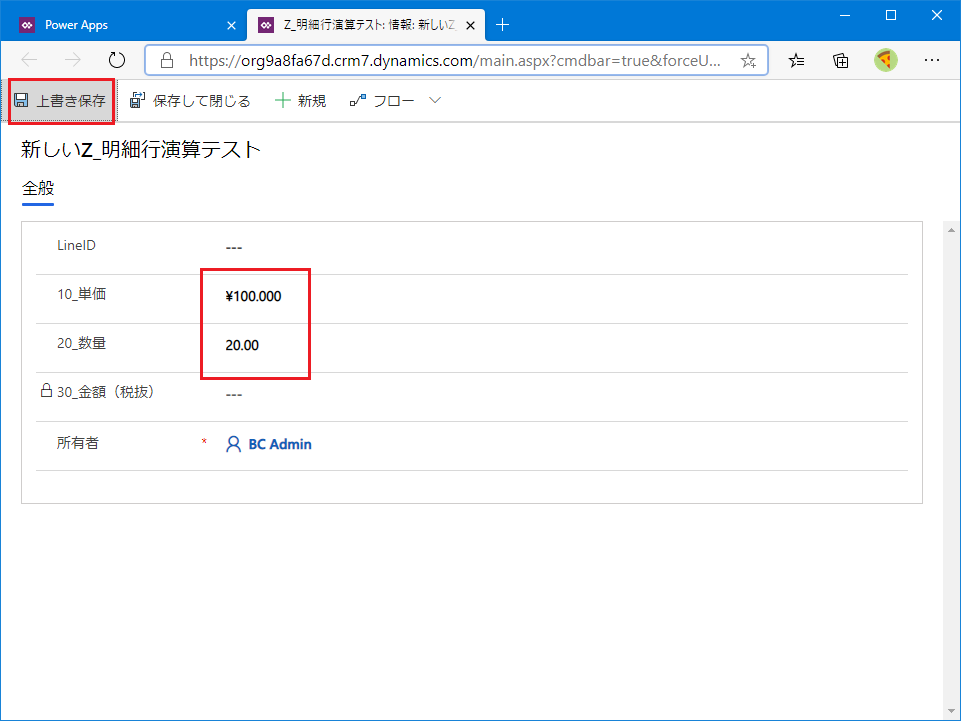
Task: Click the lock icon beside 30_金額
Action: pos(46,391)
